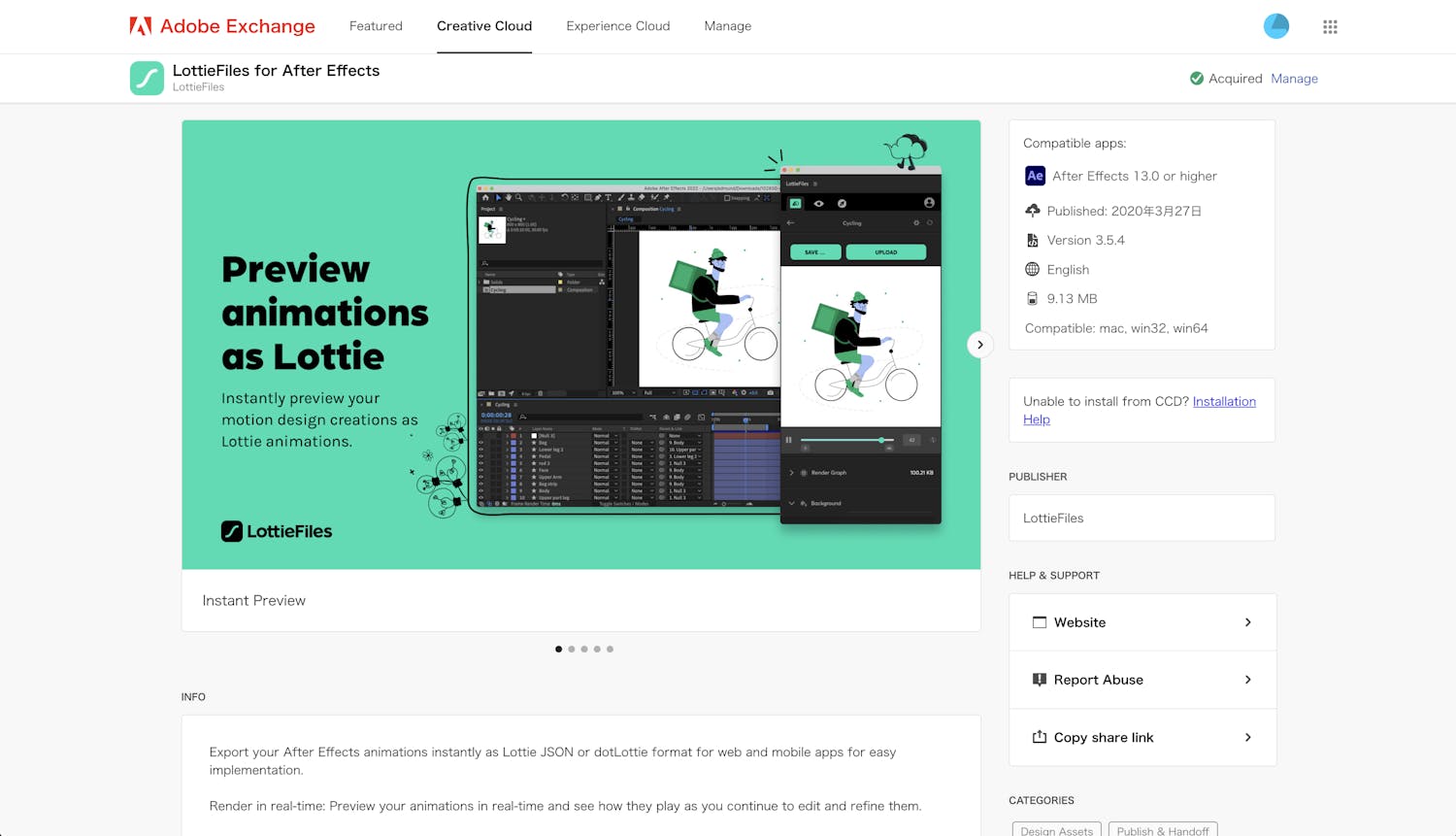This screenshot has width=1456, height=836.
Task: Click the Copy share link icon
Action: pos(1040,737)
